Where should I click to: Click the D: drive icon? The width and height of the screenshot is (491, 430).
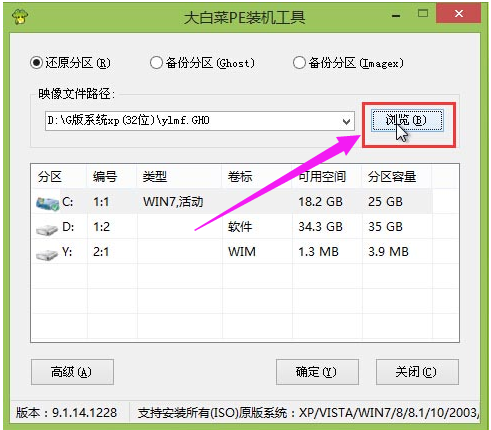[x=47, y=229]
